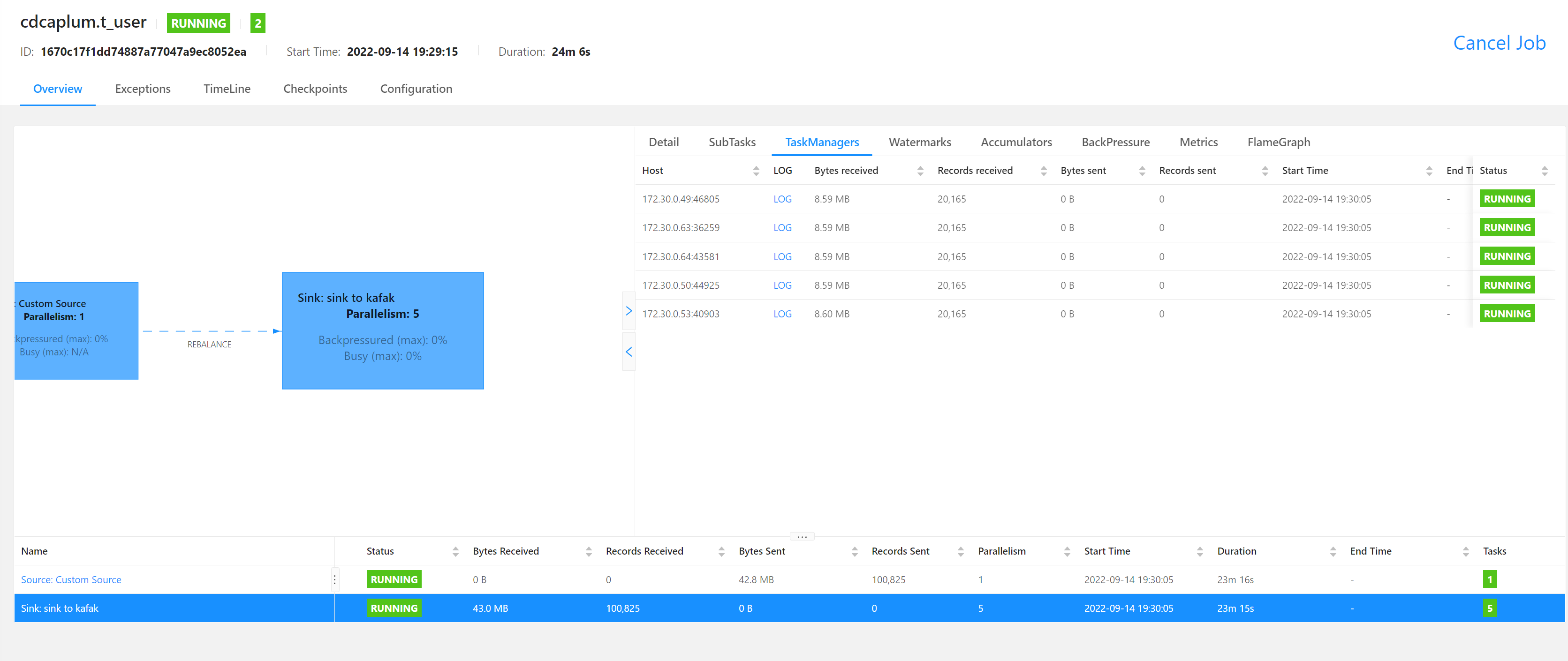This screenshot has width=1568, height=661.
Task: Switch to the BackPressure tab
Action: point(1115,143)
